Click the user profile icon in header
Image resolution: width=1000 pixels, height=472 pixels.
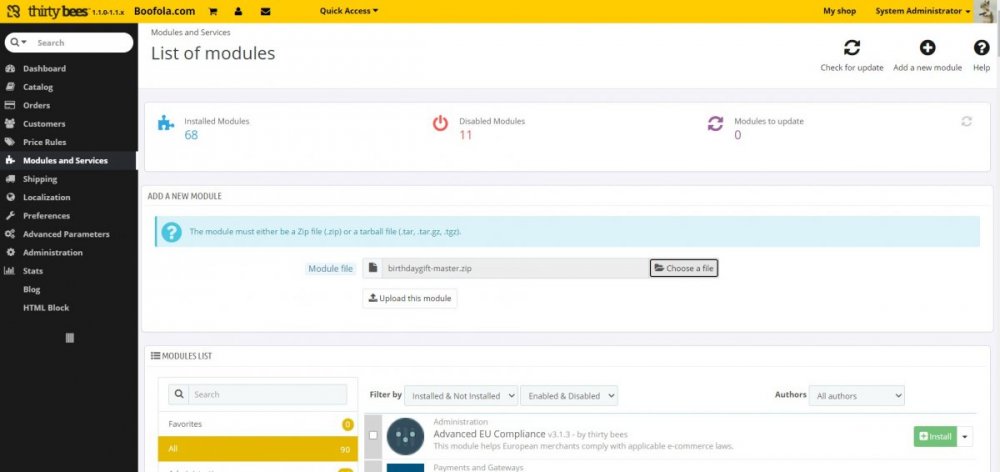click(x=238, y=11)
